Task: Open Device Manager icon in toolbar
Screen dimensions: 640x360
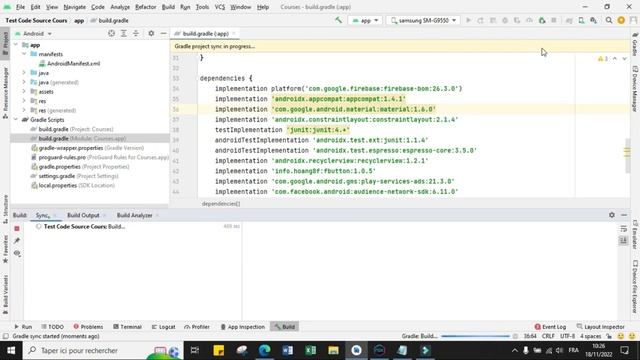Action: 581,20
